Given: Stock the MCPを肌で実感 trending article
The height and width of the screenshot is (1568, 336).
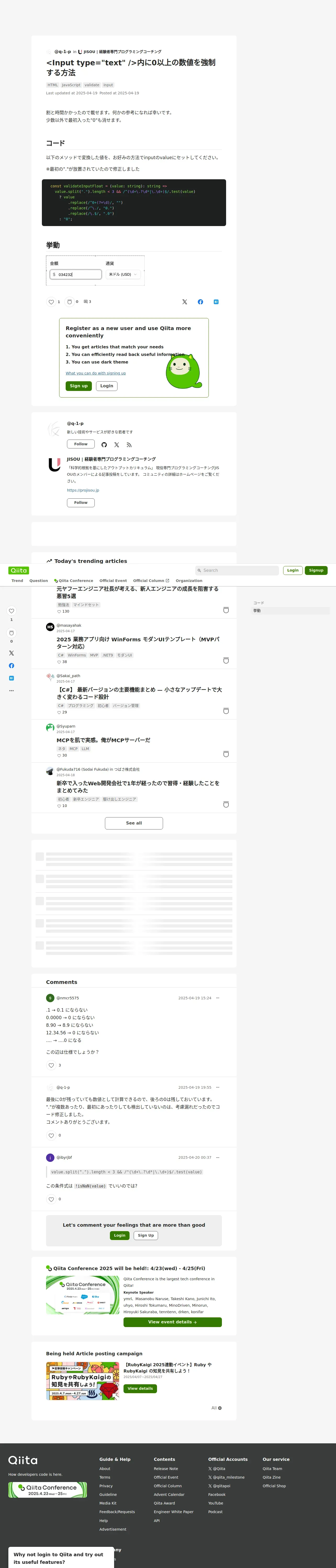Looking at the screenshot, I should point(226,754).
